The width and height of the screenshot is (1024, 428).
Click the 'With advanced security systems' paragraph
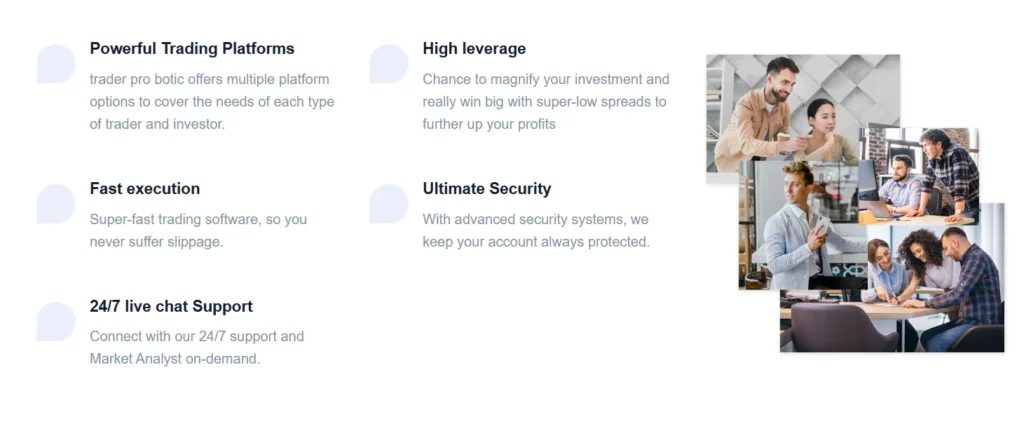coord(536,230)
